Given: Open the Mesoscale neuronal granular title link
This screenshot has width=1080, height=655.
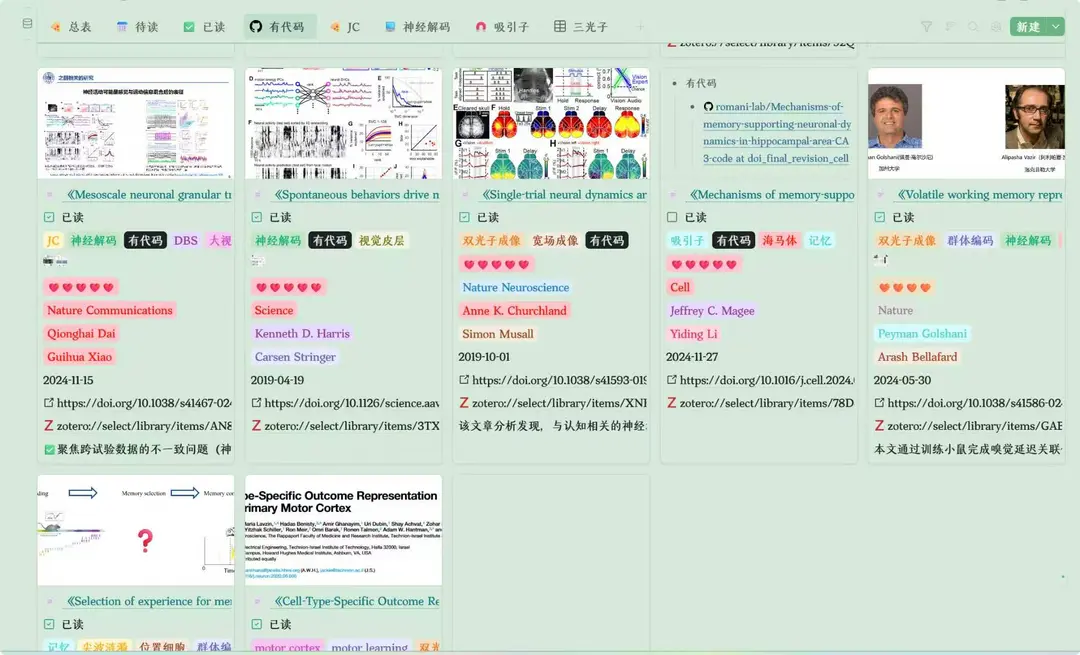Looking at the screenshot, I should pyautogui.click(x=149, y=195).
